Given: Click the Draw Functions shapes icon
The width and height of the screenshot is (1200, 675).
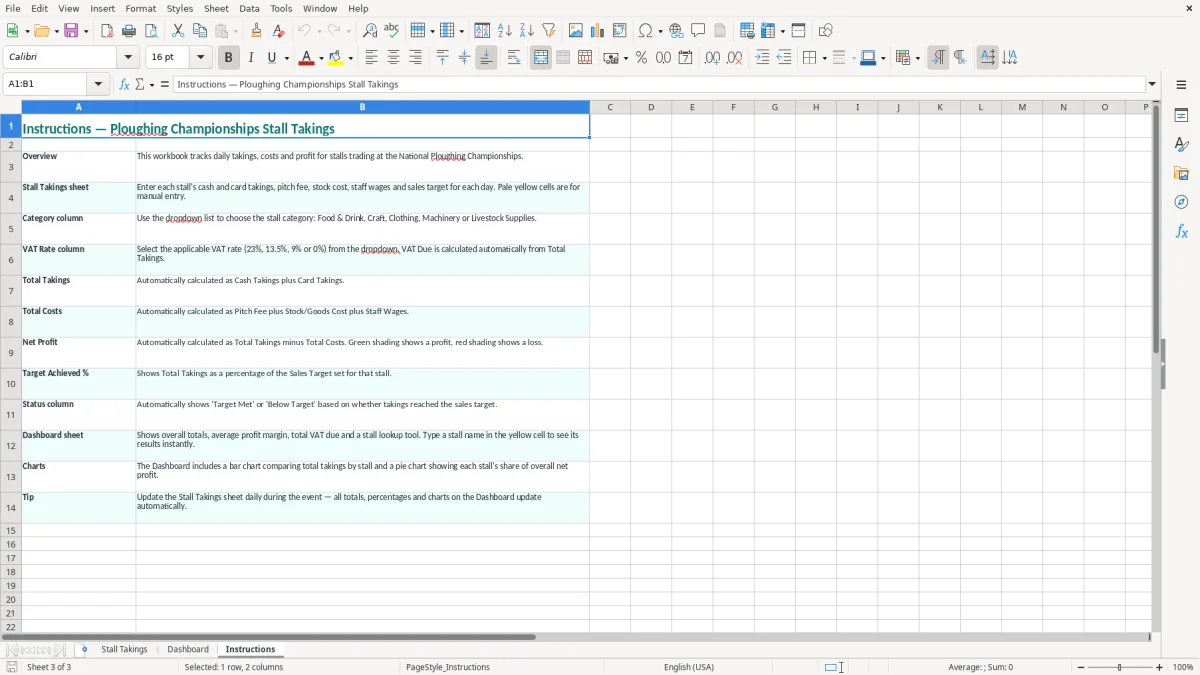Looking at the screenshot, I should coord(825,31).
